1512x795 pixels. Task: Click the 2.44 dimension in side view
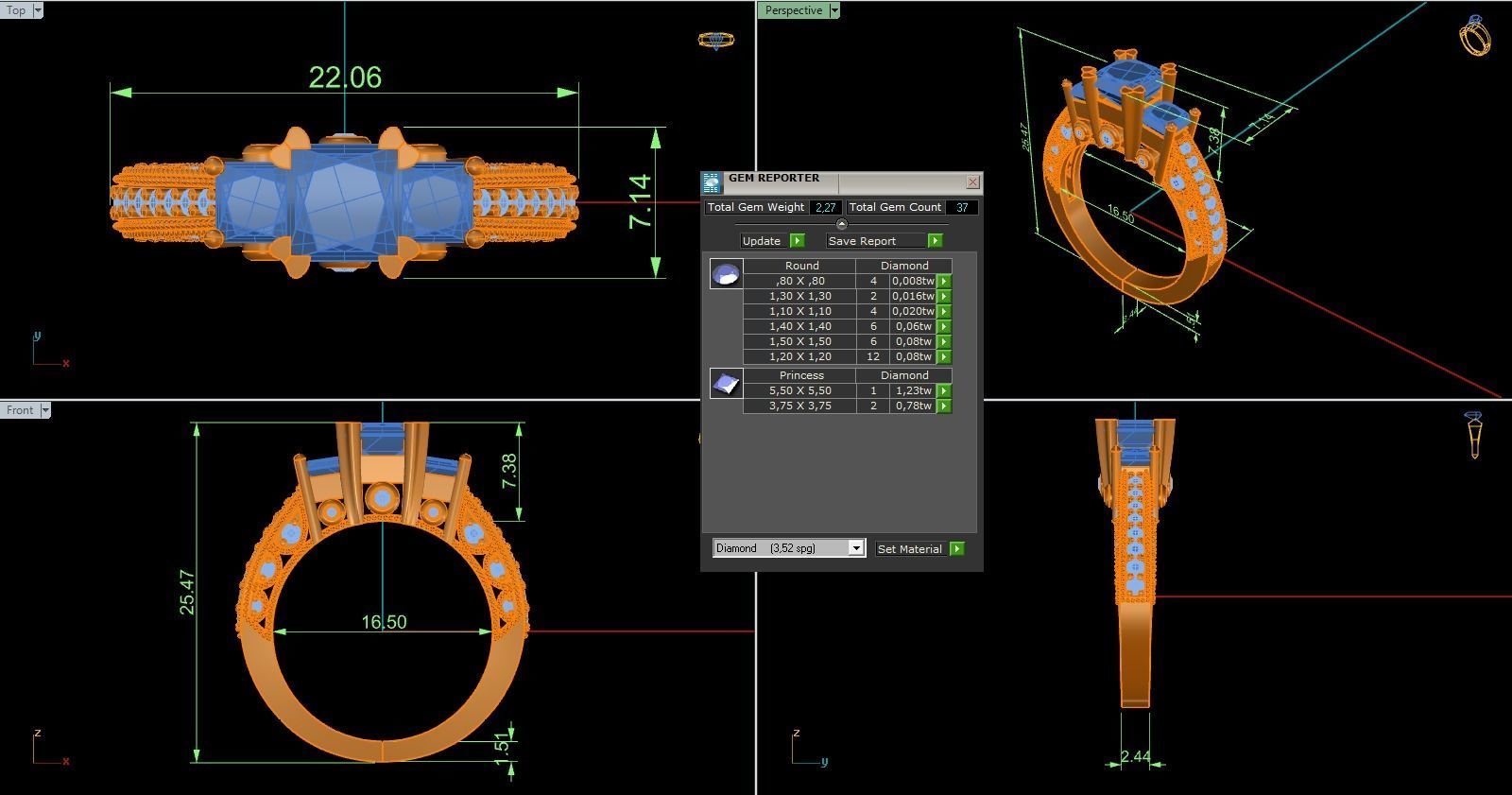(x=1136, y=756)
